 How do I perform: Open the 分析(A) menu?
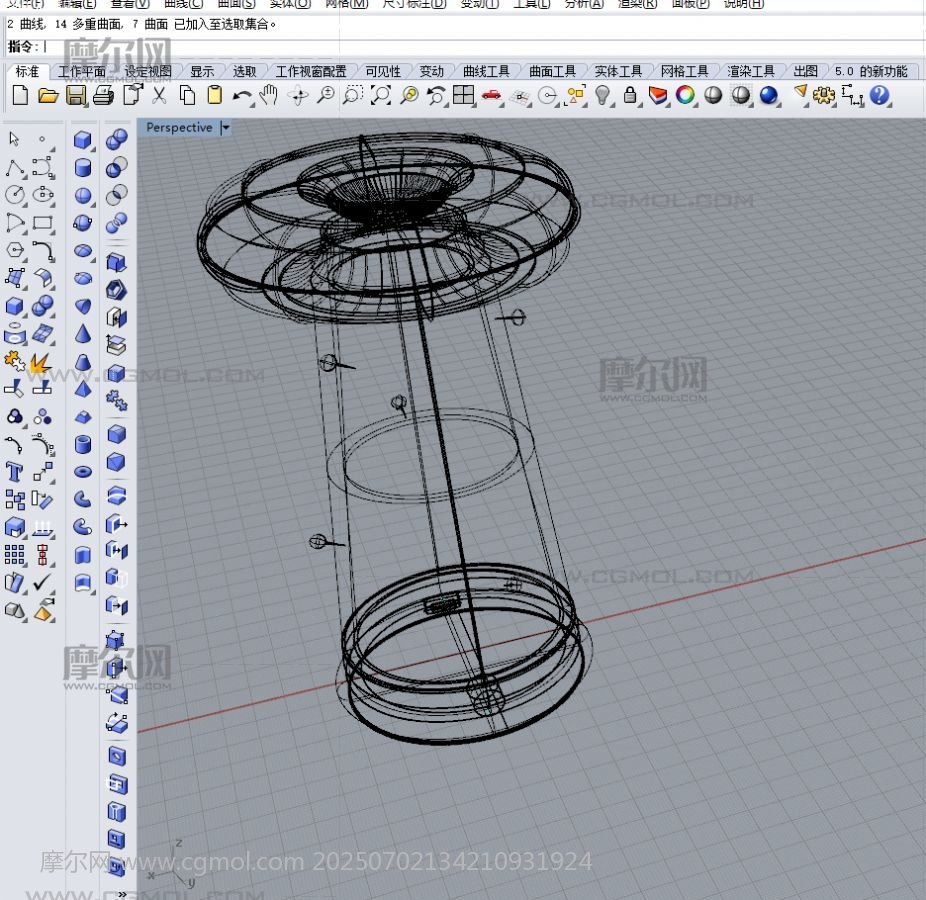point(584,4)
